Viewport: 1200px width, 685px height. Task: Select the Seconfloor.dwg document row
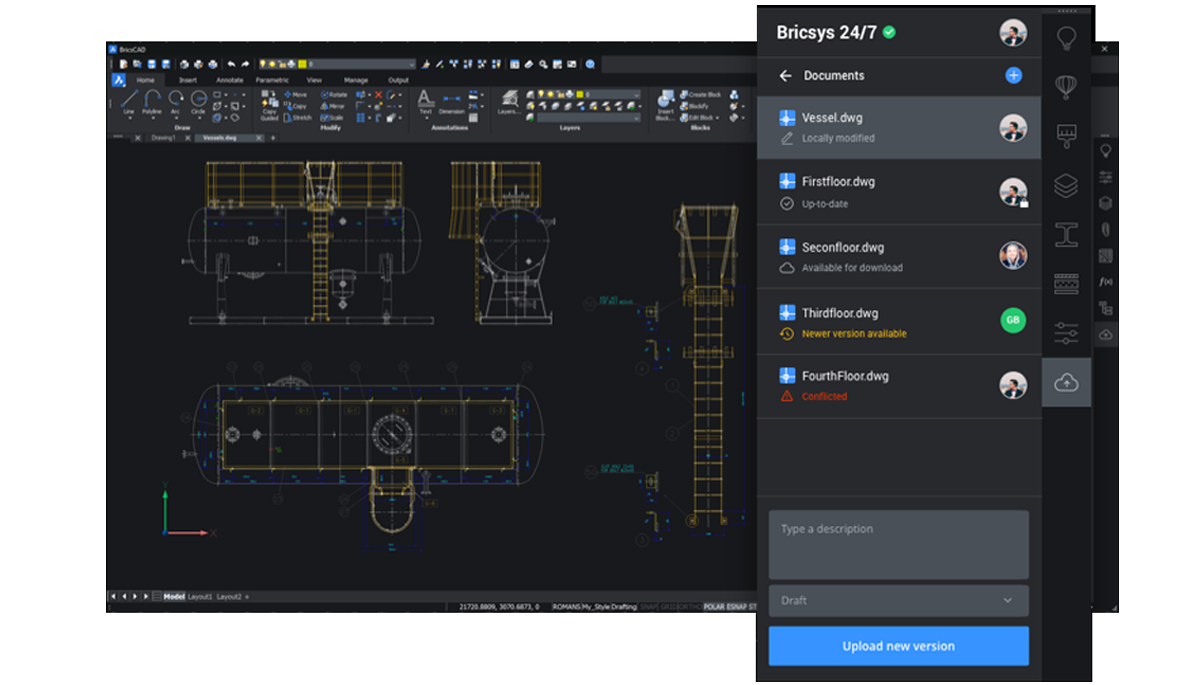898,257
